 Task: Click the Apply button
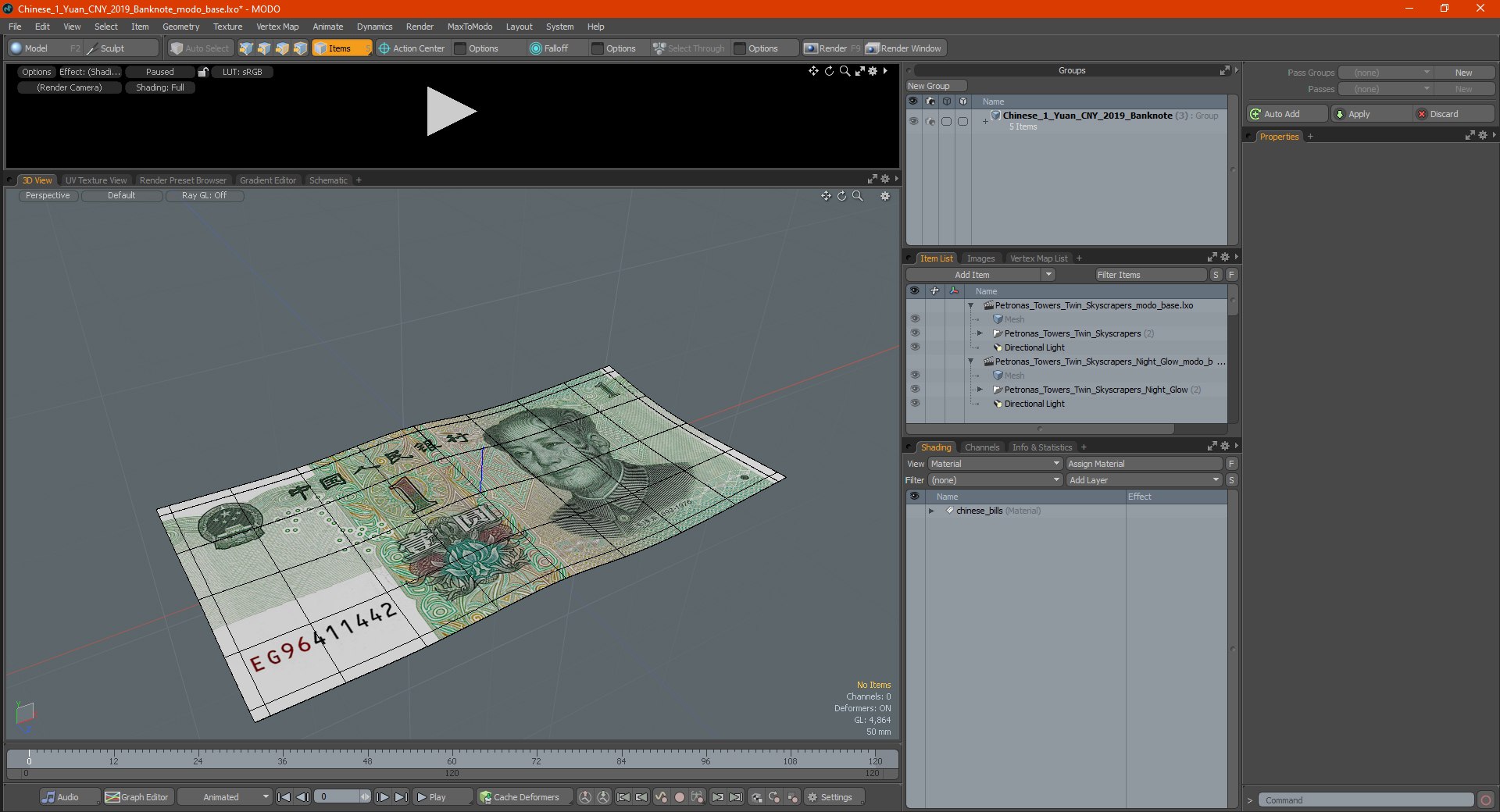pos(1371,114)
